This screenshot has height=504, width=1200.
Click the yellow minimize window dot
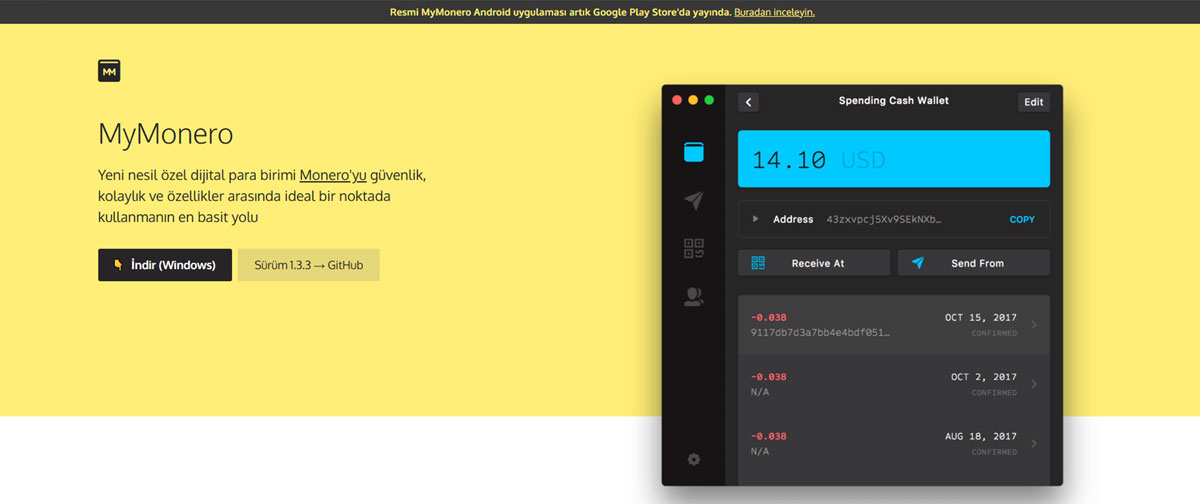point(693,100)
